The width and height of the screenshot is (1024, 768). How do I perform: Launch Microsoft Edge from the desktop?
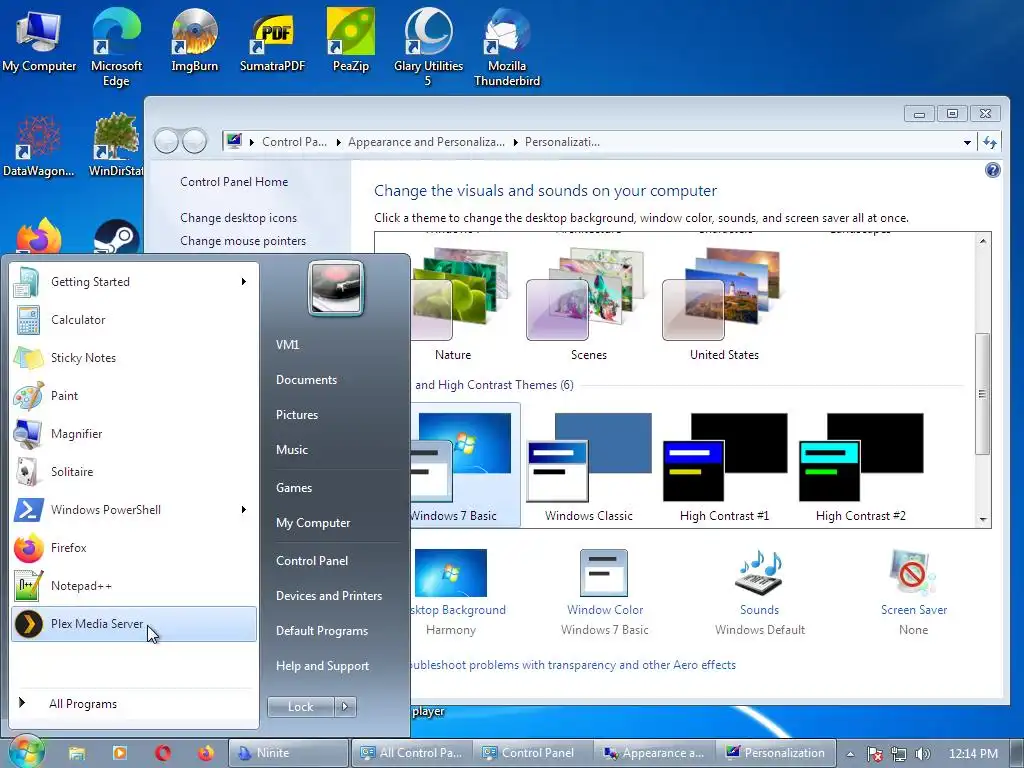(x=116, y=46)
